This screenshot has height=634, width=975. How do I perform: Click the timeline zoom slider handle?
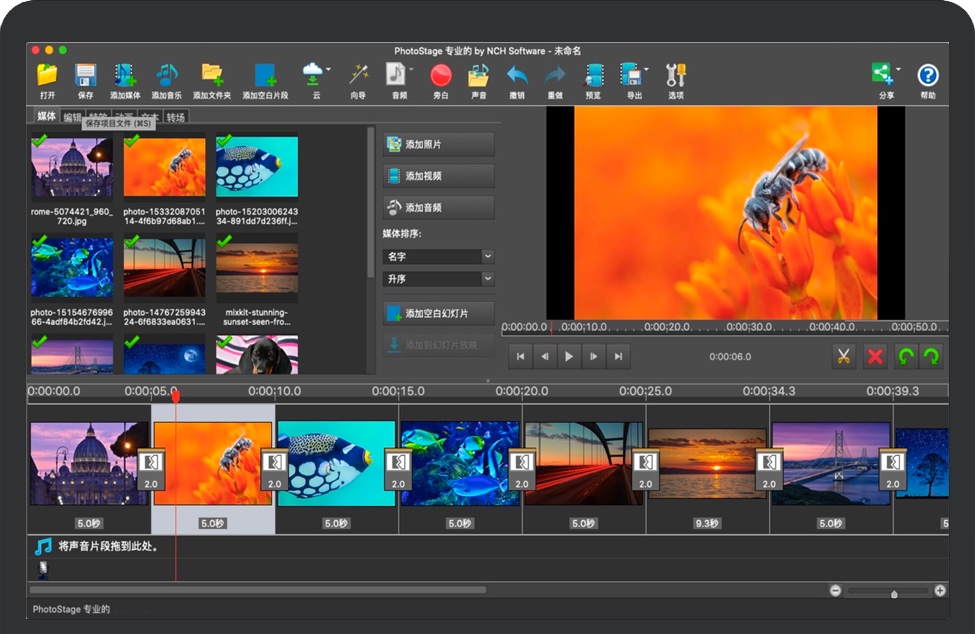tap(894, 593)
